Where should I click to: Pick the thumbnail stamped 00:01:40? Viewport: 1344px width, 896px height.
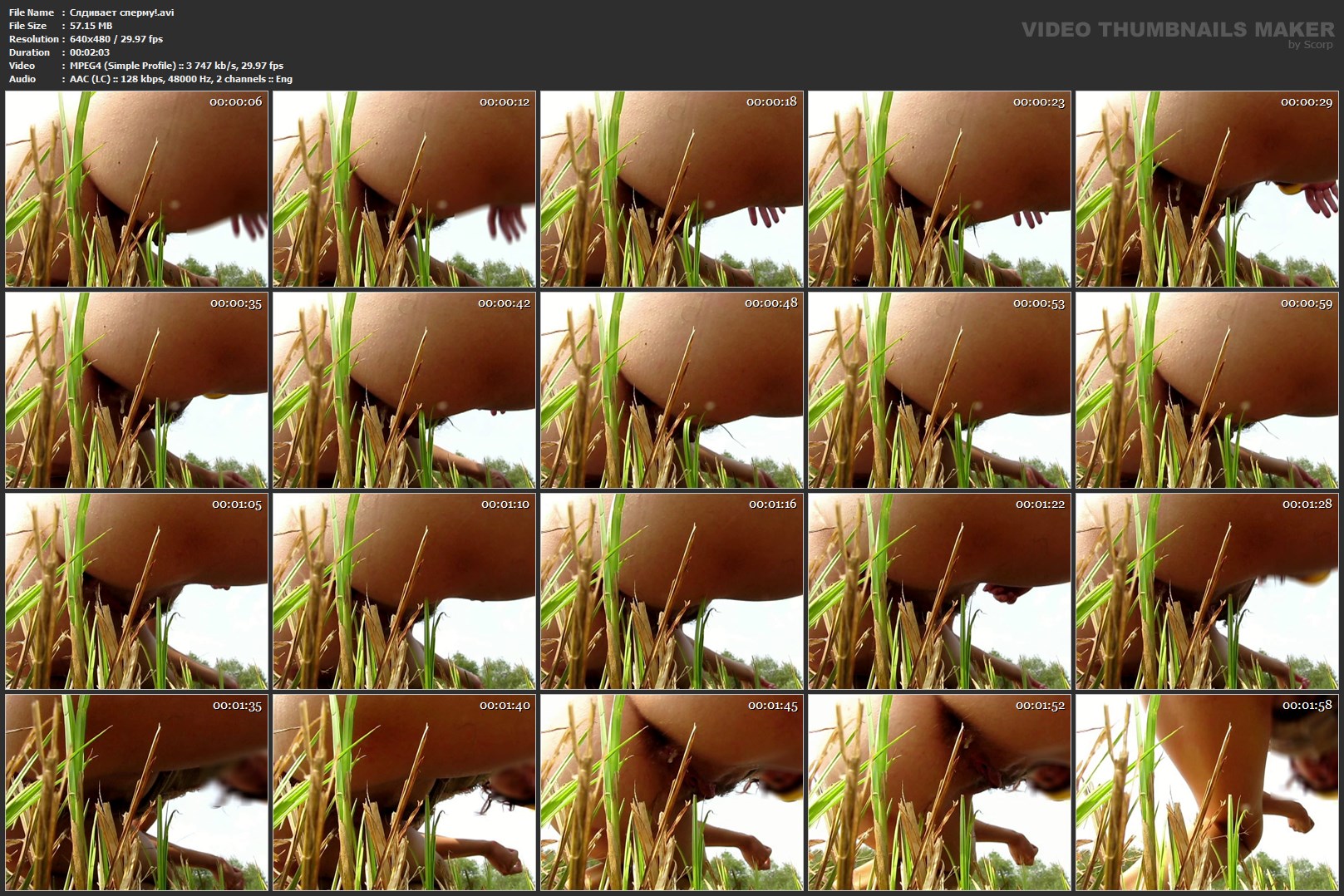coord(404,792)
